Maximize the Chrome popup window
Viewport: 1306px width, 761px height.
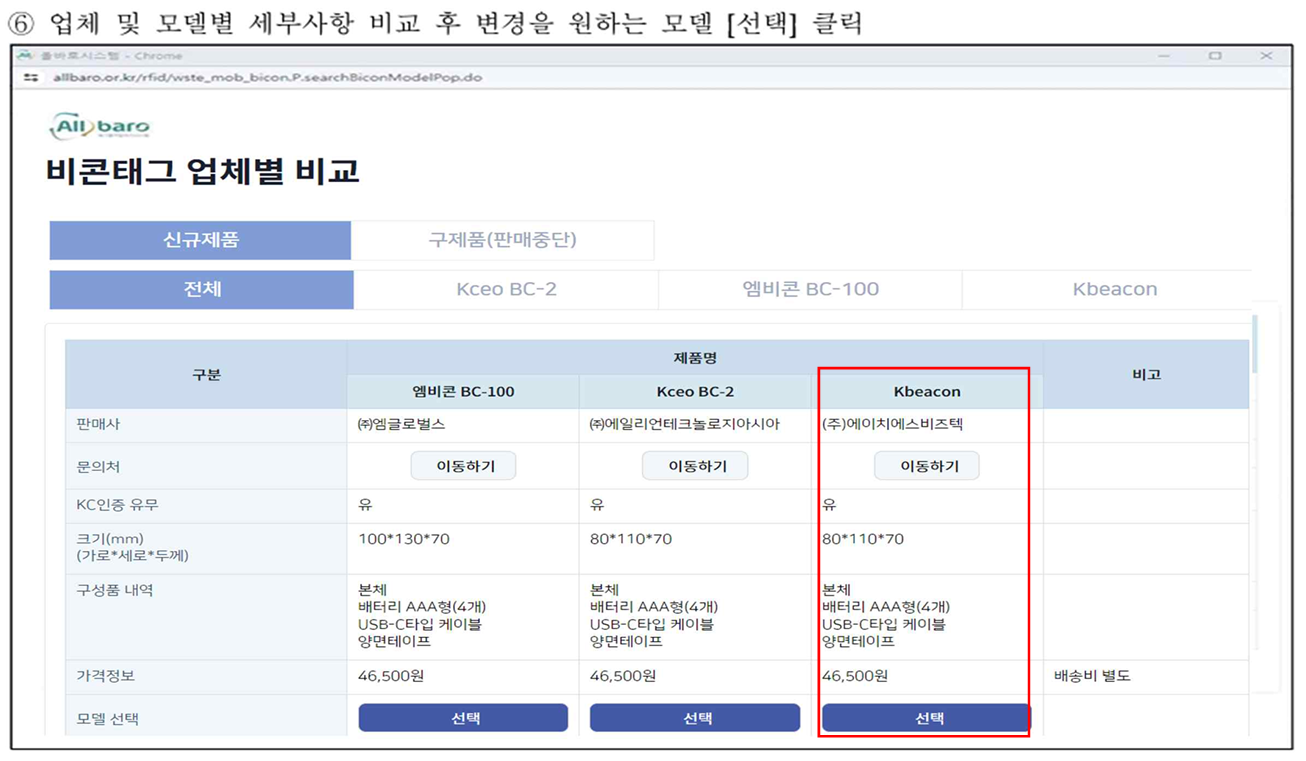pyautogui.click(x=1214, y=56)
